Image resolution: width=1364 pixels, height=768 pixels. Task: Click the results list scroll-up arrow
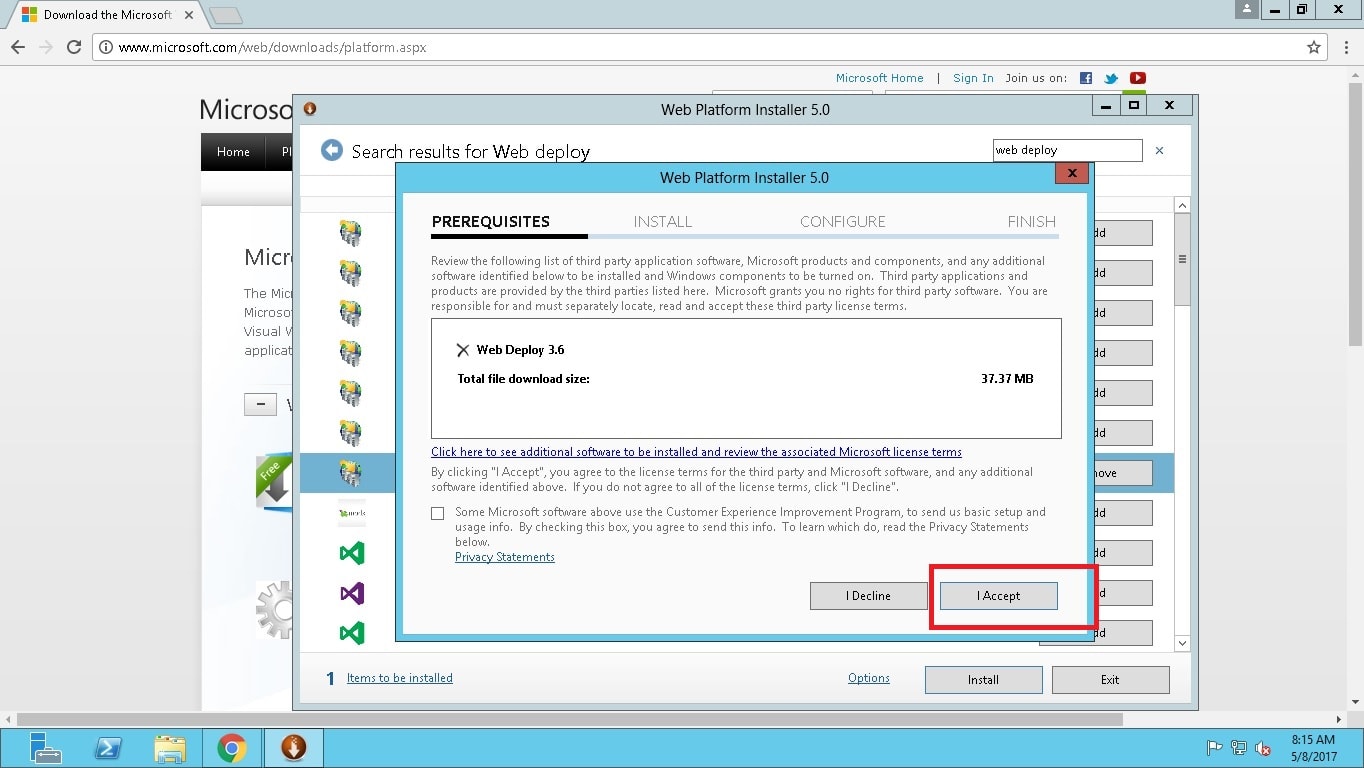[x=1182, y=205]
